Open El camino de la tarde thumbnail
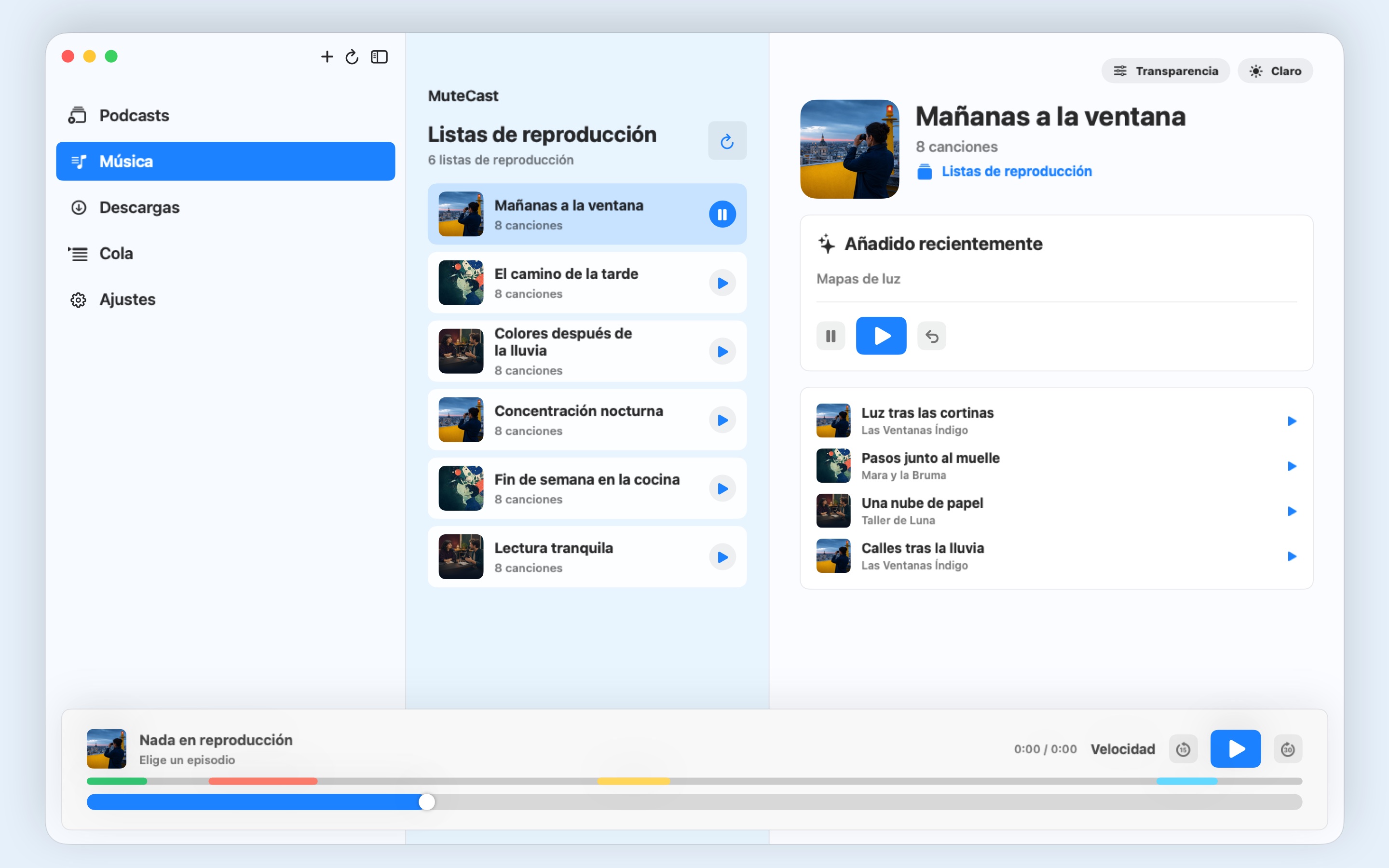Screen dimensions: 1389x868 [x=461, y=283]
